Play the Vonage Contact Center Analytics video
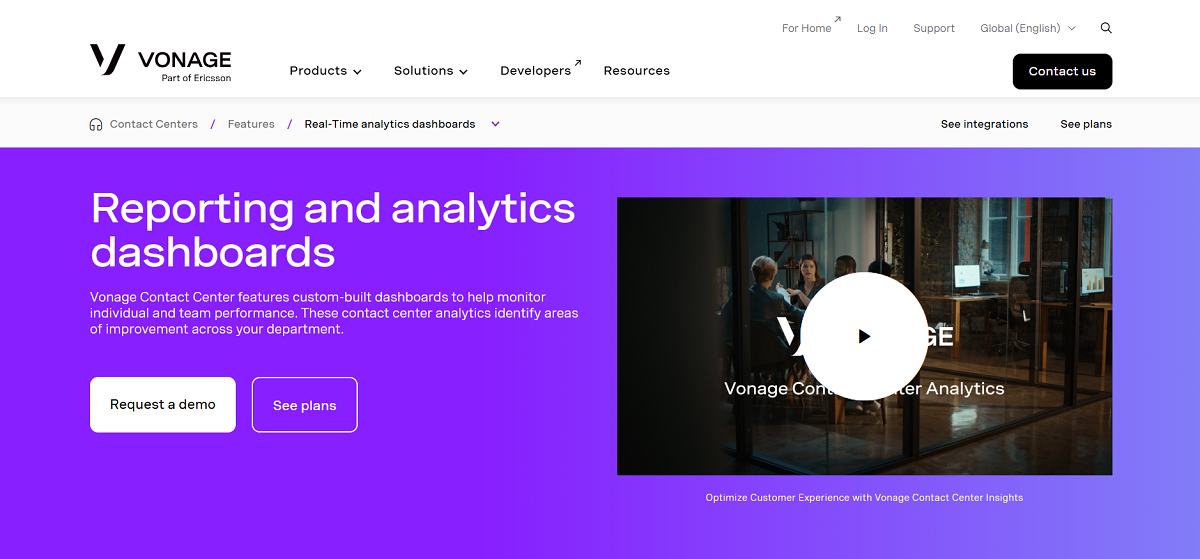1200x559 pixels. (x=864, y=336)
